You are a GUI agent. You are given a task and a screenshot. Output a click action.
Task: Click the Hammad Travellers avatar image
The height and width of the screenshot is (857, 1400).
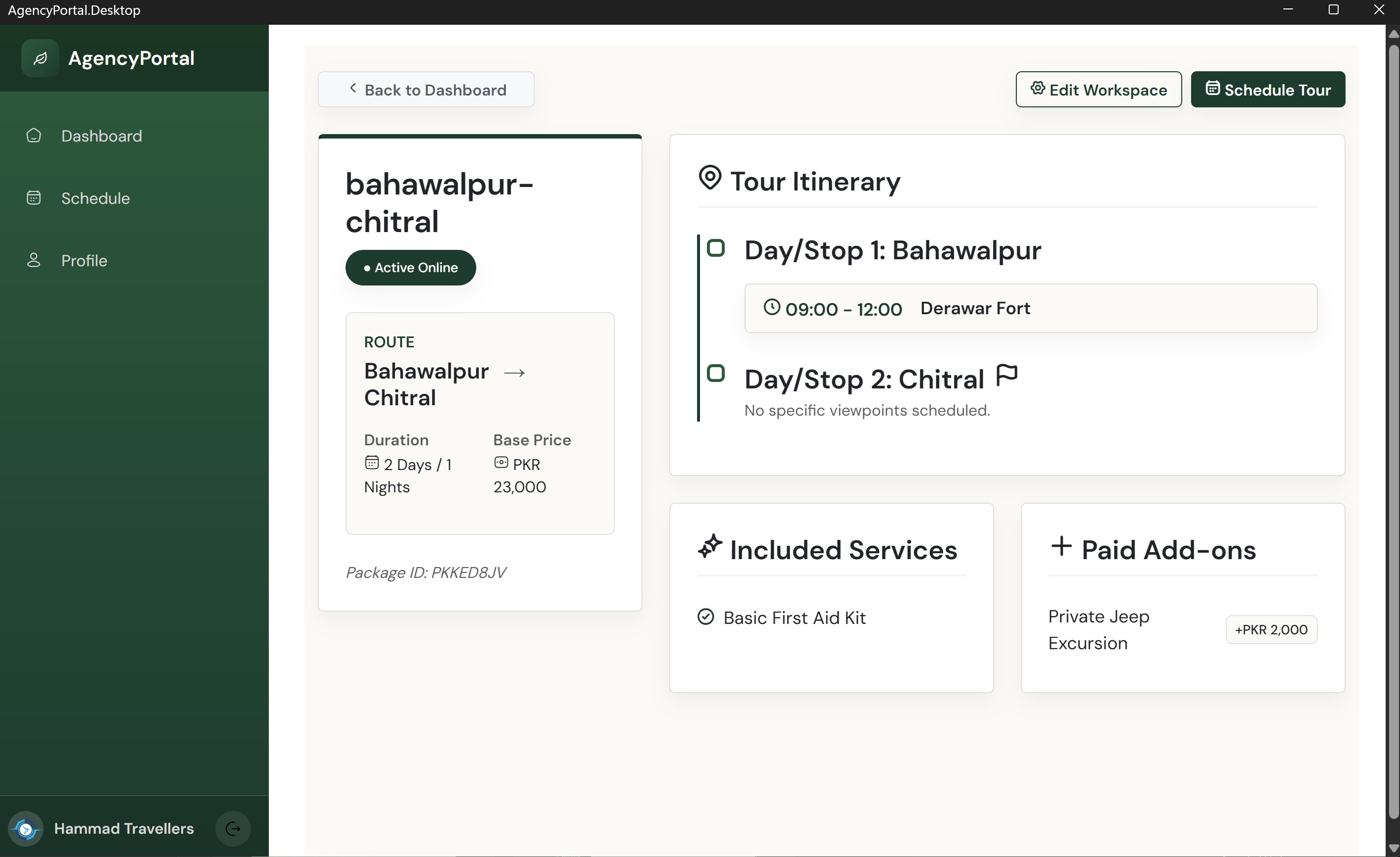pyautogui.click(x=26, y=829)
